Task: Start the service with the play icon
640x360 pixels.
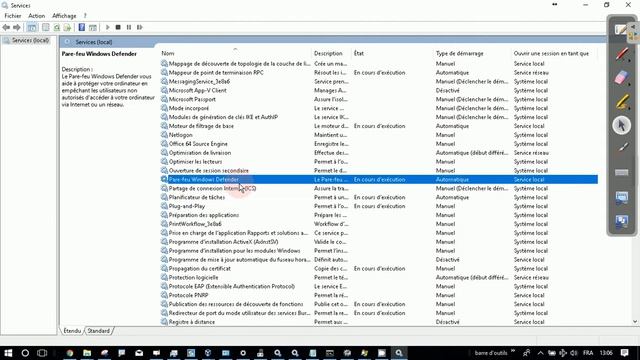Action: coord(108,27)
